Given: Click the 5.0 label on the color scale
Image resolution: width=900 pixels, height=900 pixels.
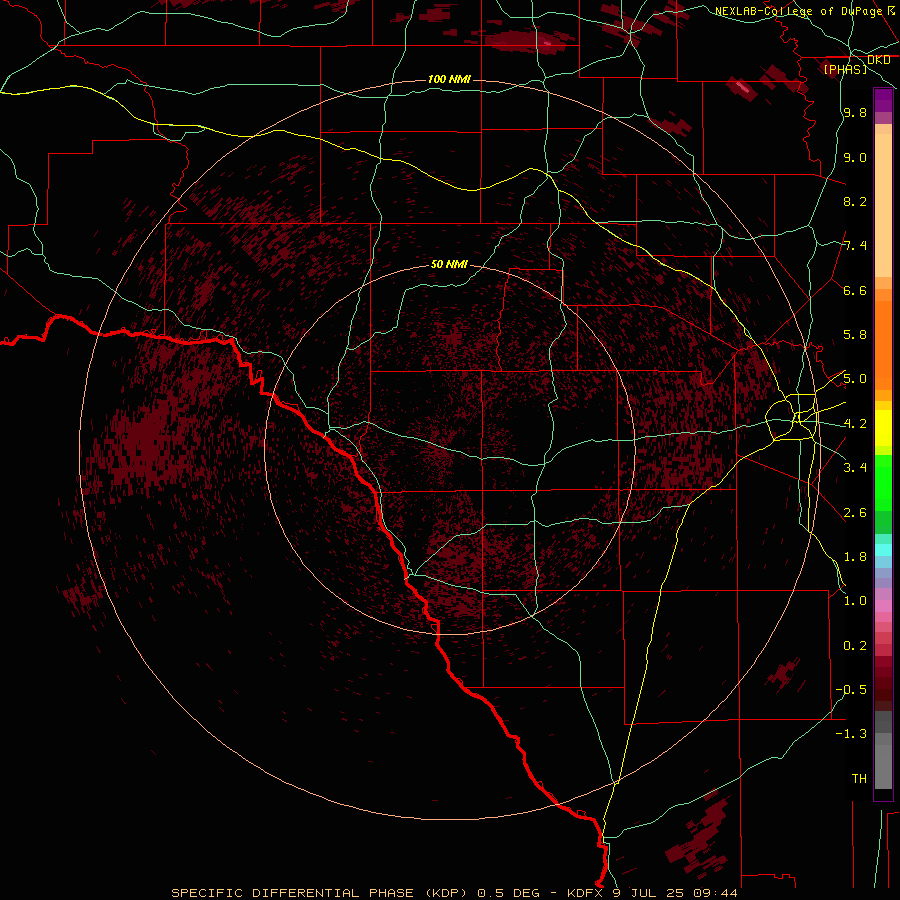Looking at the screenshot, I should point(855,379).
